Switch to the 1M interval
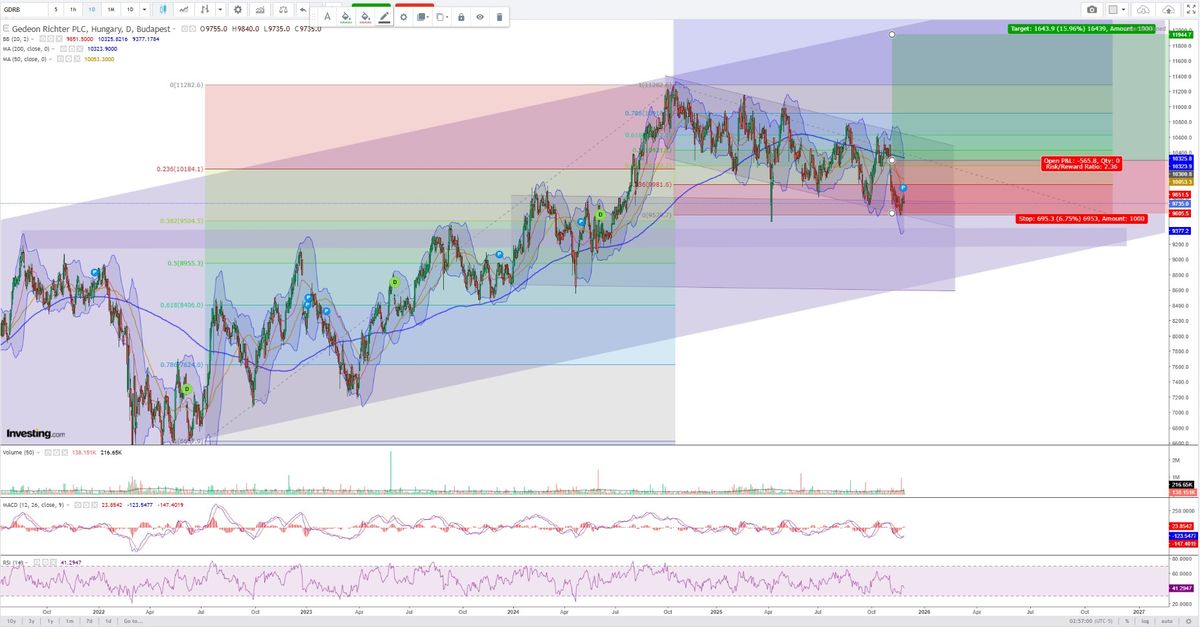 point(110,9)
